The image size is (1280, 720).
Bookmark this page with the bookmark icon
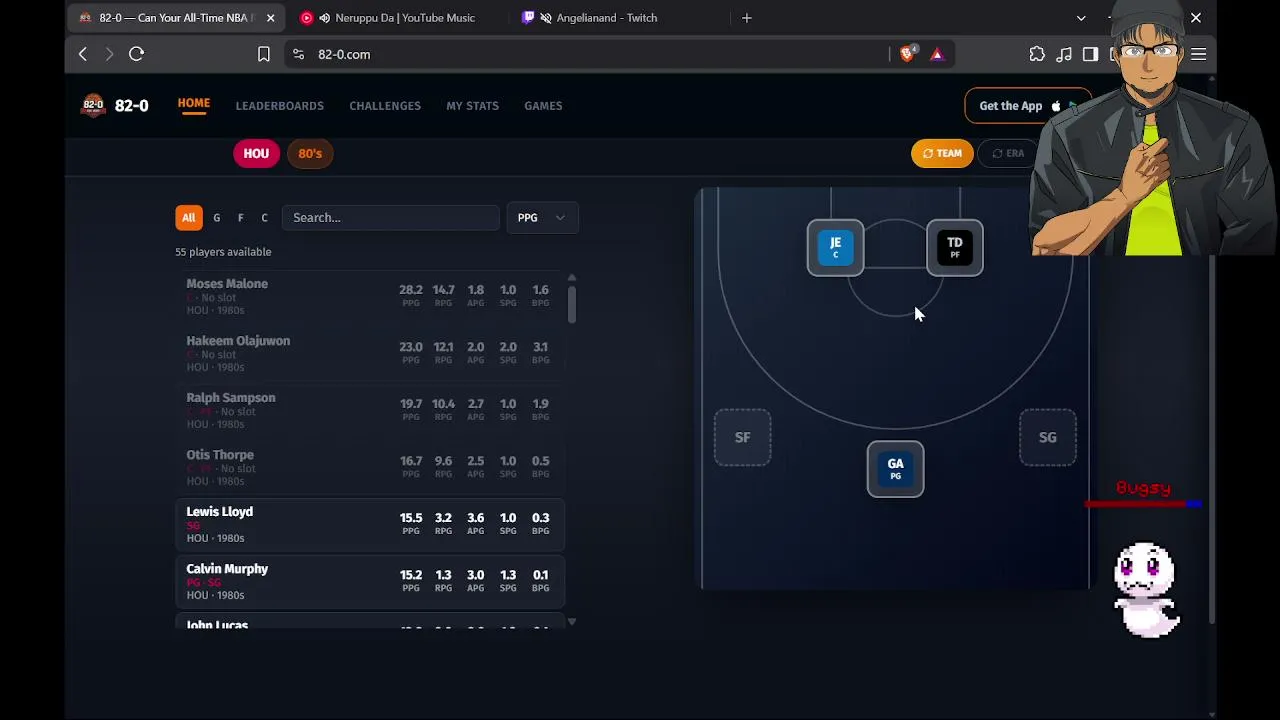tap(264, 54)
